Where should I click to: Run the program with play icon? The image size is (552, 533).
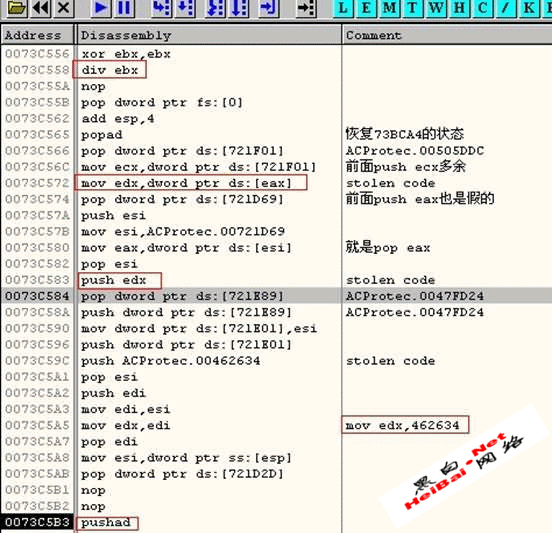coord(101,7)
